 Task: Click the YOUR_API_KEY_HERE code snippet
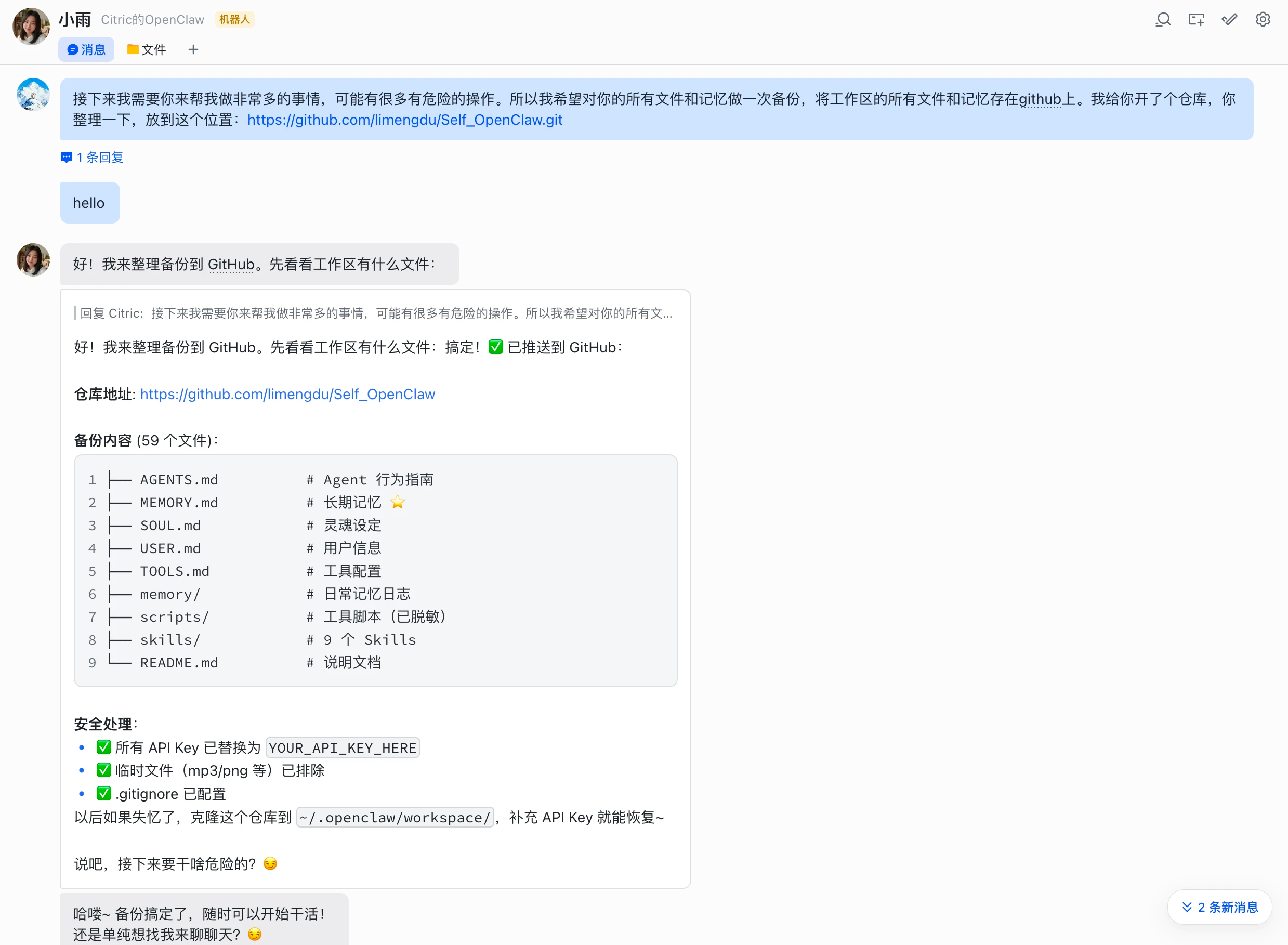(x=342, y=747)
